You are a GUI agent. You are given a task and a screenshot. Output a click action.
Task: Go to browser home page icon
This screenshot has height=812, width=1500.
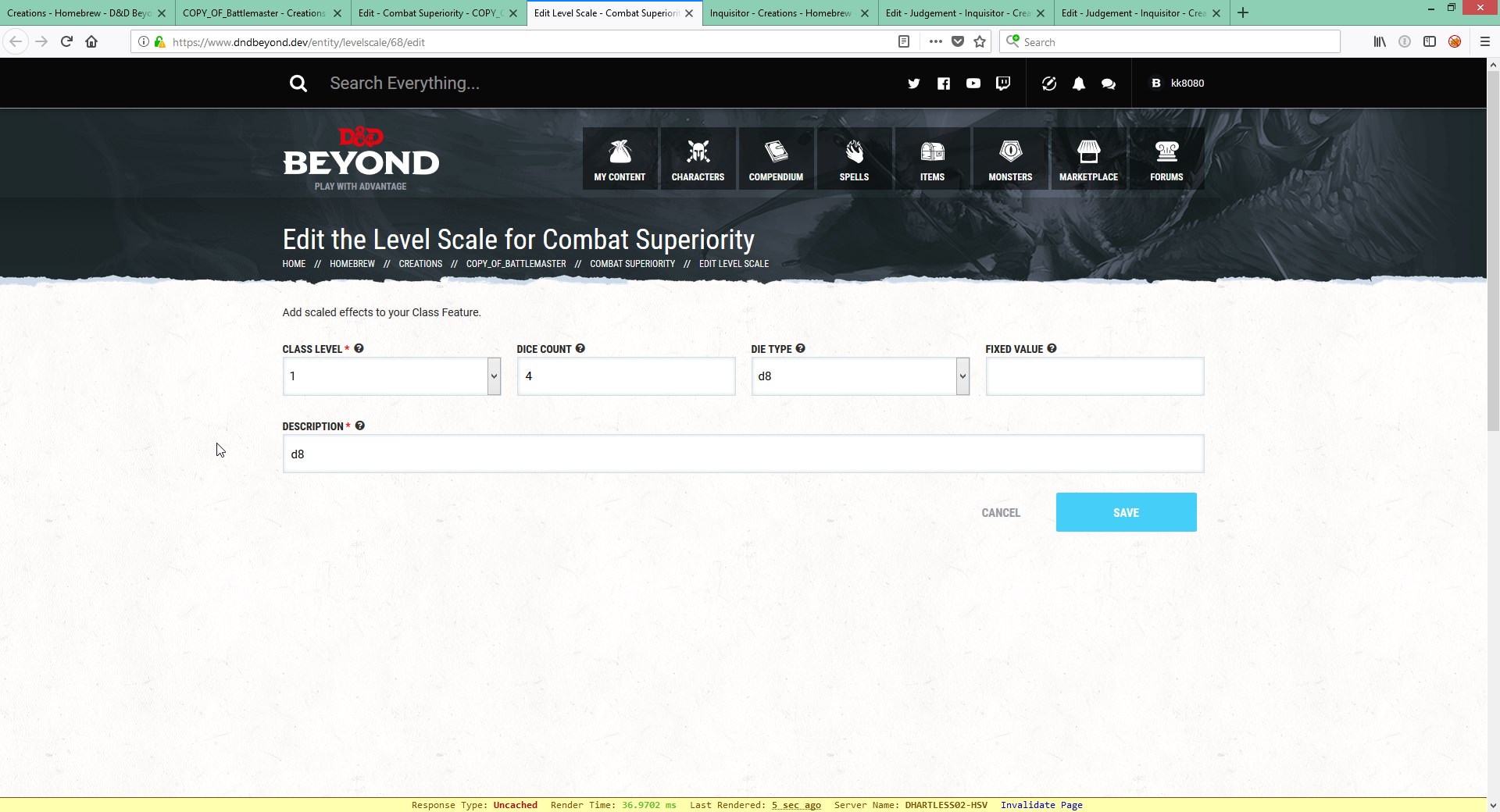tap(91, 41)
